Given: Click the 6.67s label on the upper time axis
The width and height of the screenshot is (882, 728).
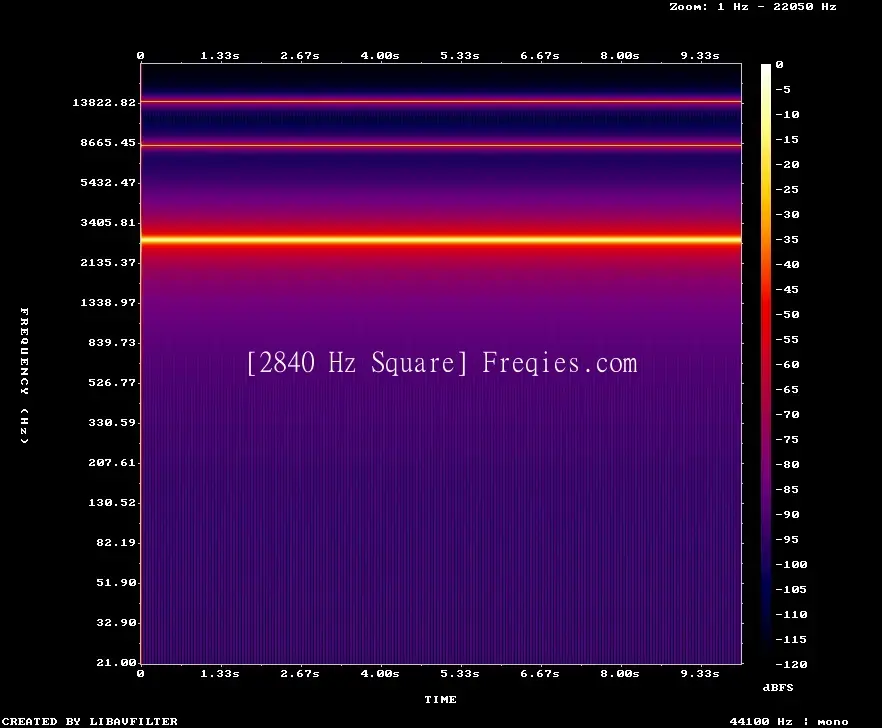Looking at the screenshot, I should click(x=539, y=56).
